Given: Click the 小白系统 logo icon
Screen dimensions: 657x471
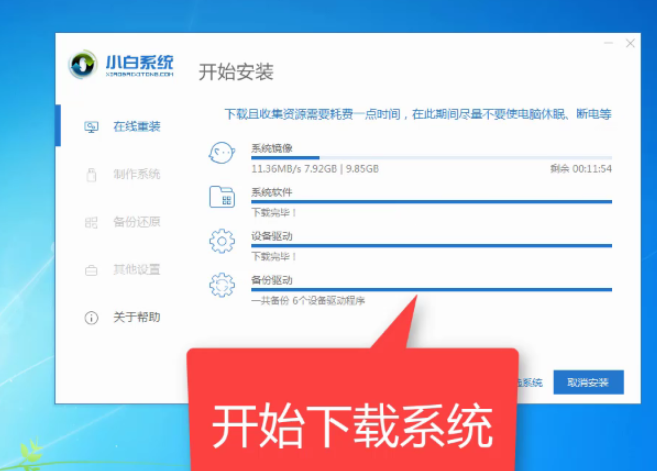Looking at the screenshot, I should pyautogui.click(x=83, y=66).
